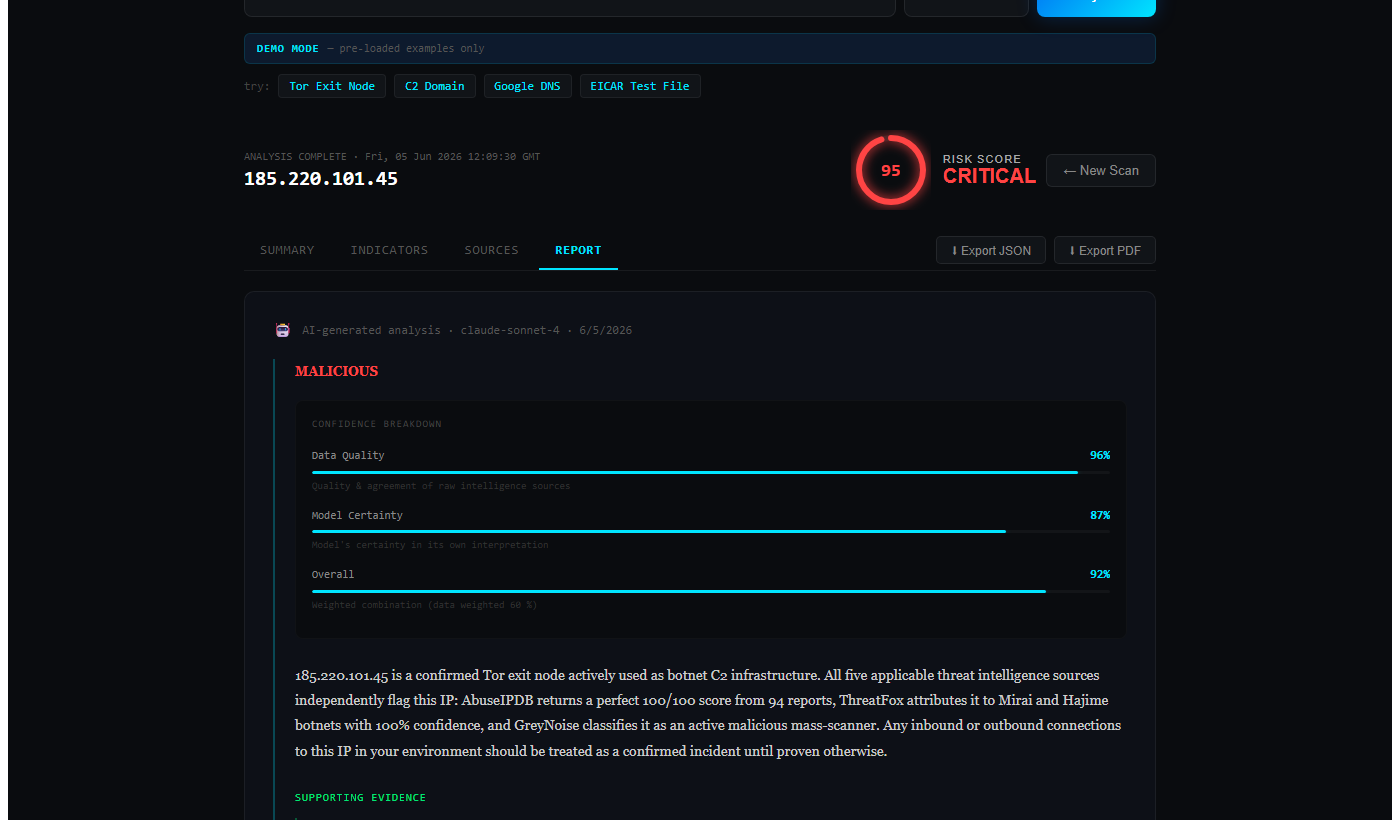Click the risk score 95 gauge
This screenshot has width=1400, height=820.
pyautogui.click(x=890, y=170)
